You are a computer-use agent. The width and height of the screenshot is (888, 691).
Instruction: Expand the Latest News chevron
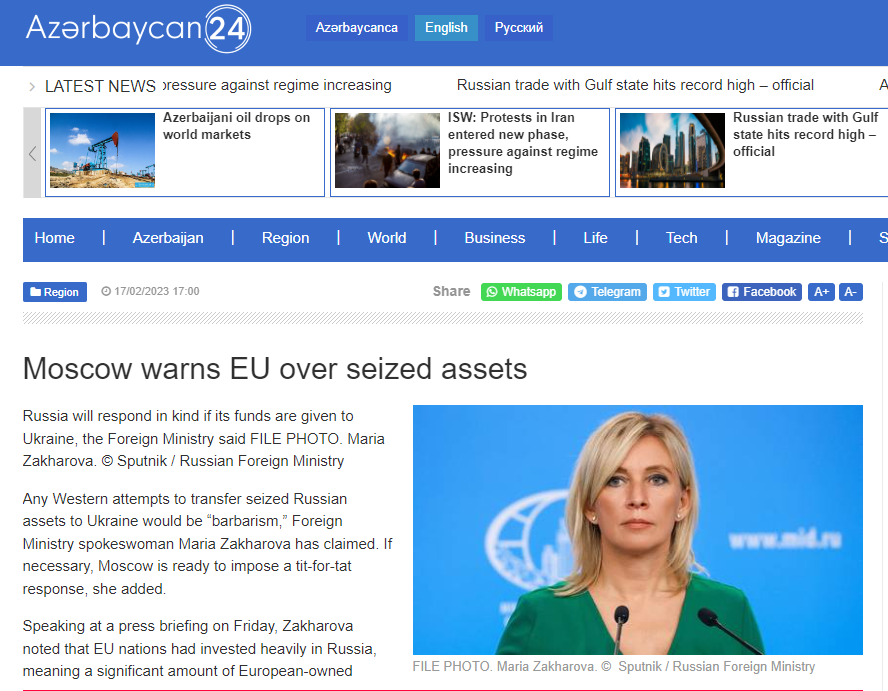click(x=32, y=87)
